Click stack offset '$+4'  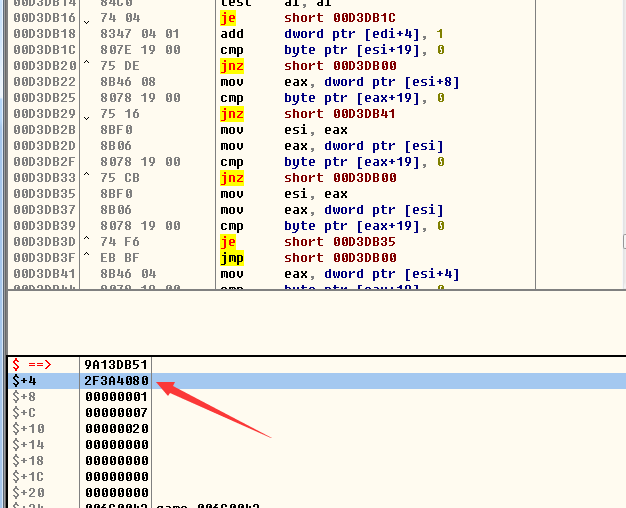(x=24, y=381)
